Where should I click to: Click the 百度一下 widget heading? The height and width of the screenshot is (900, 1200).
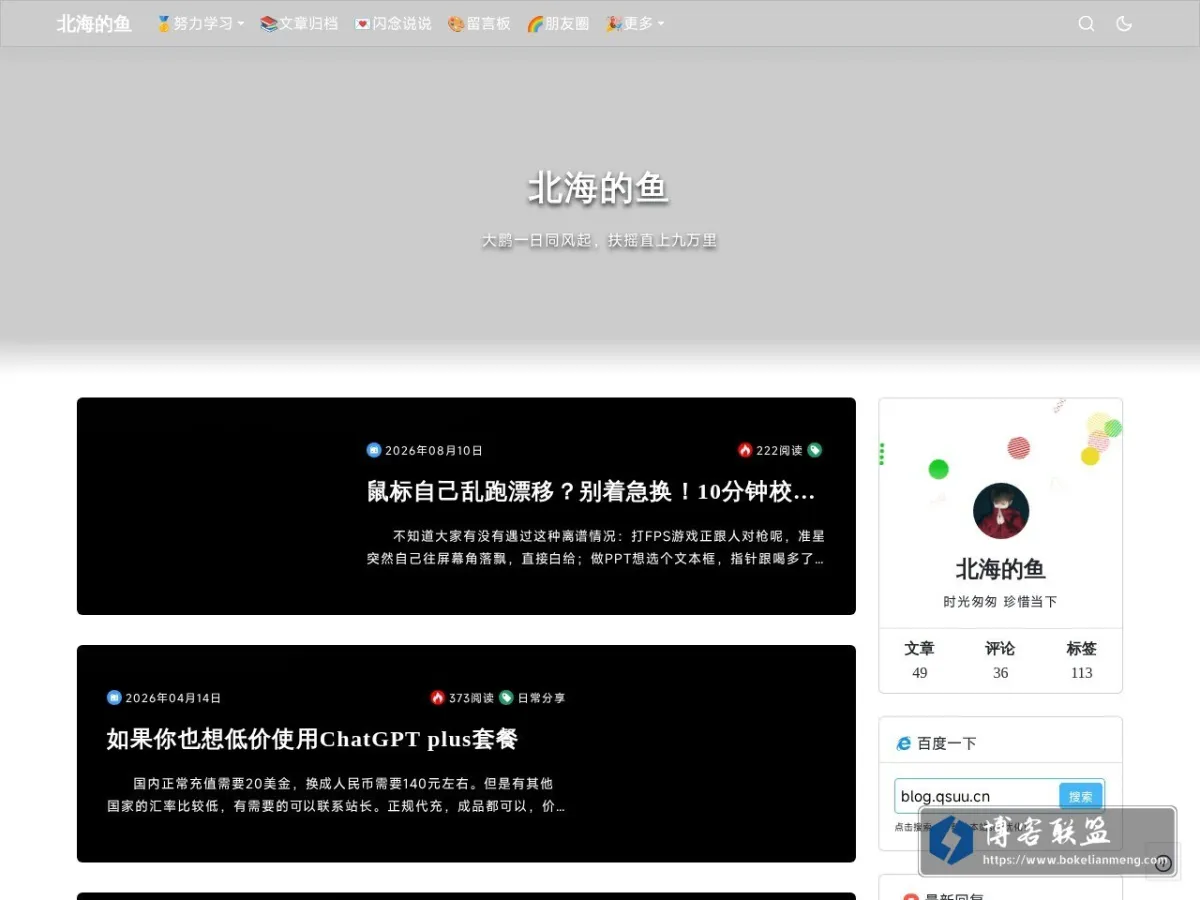pyautogui.click(x=947, y=743)
